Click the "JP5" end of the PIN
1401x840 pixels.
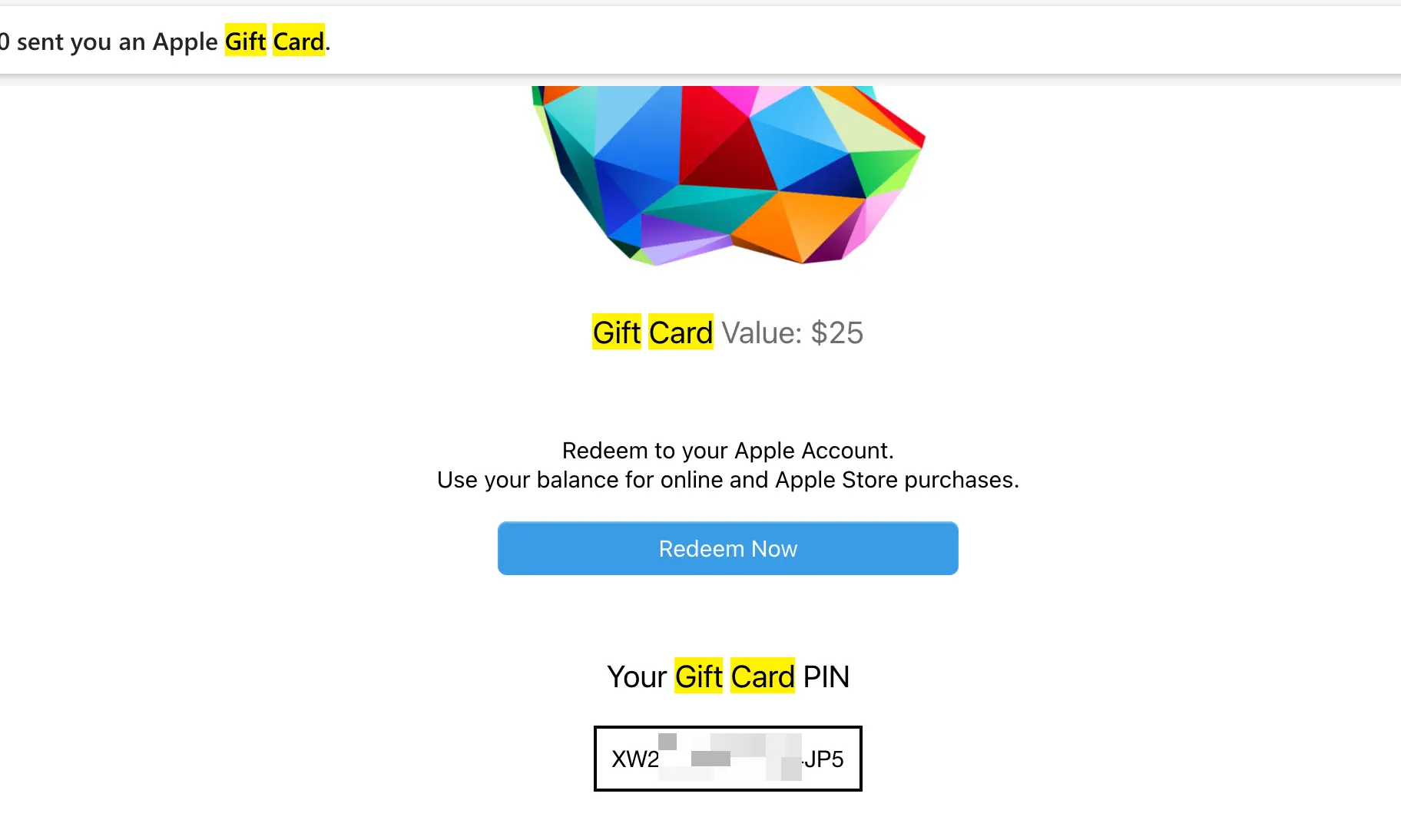823,759
